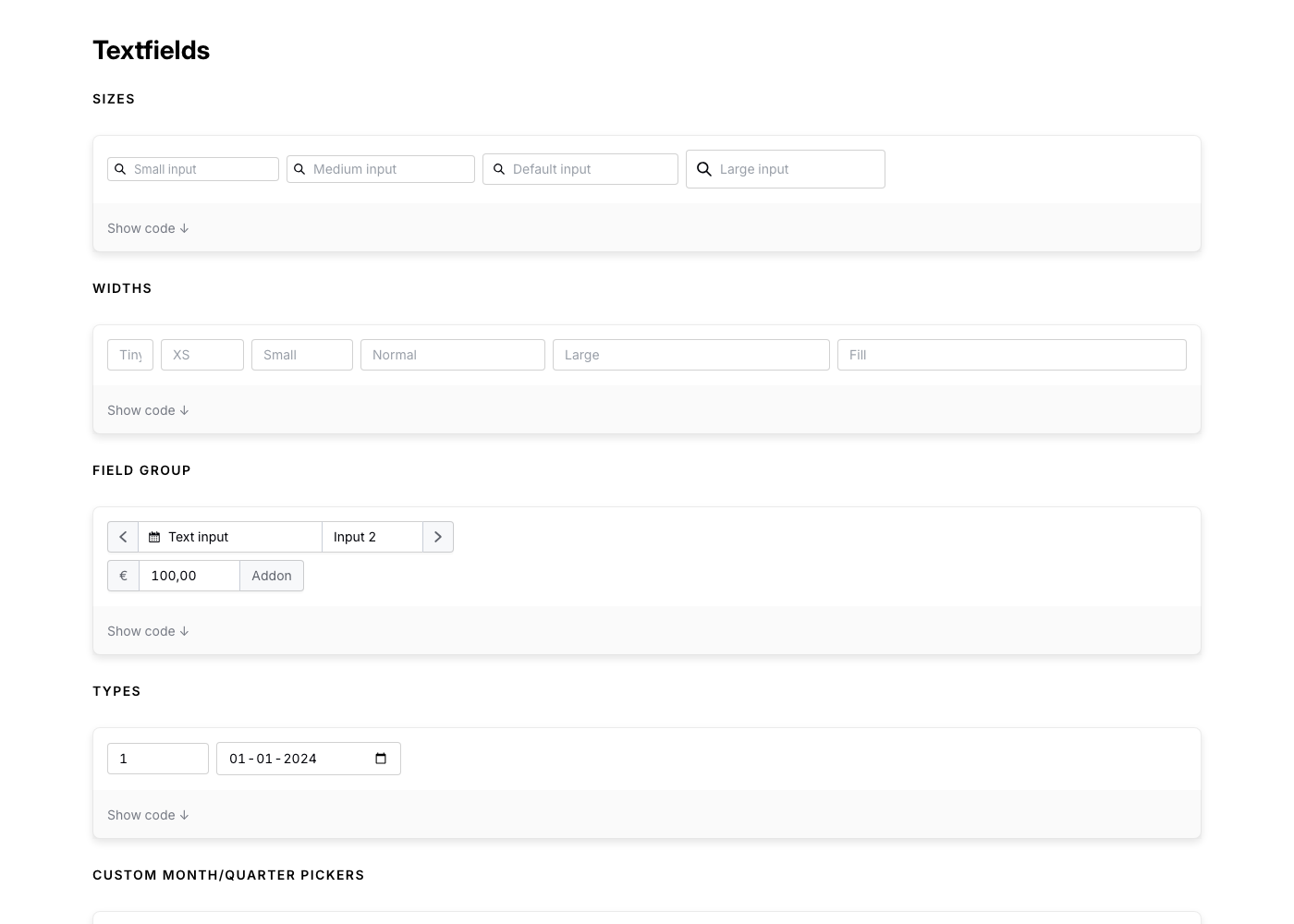The image size is (1294, 924).
Task: Click the 100,00 amount field
Action: click(189, 576)
